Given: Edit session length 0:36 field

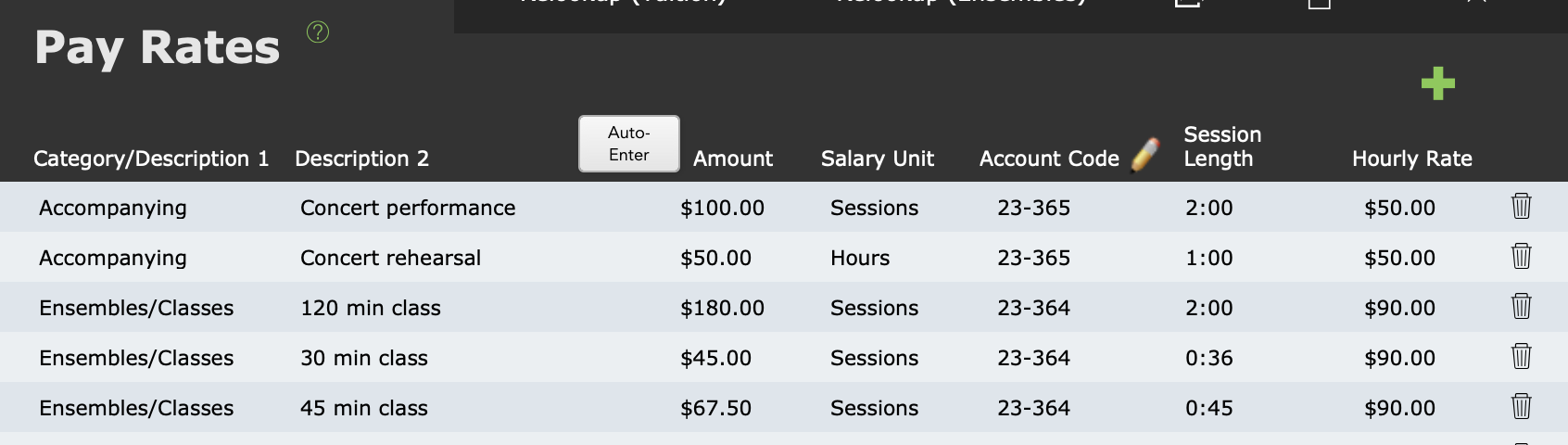Looking at the screenshot, I should [x=1208, y=358].
